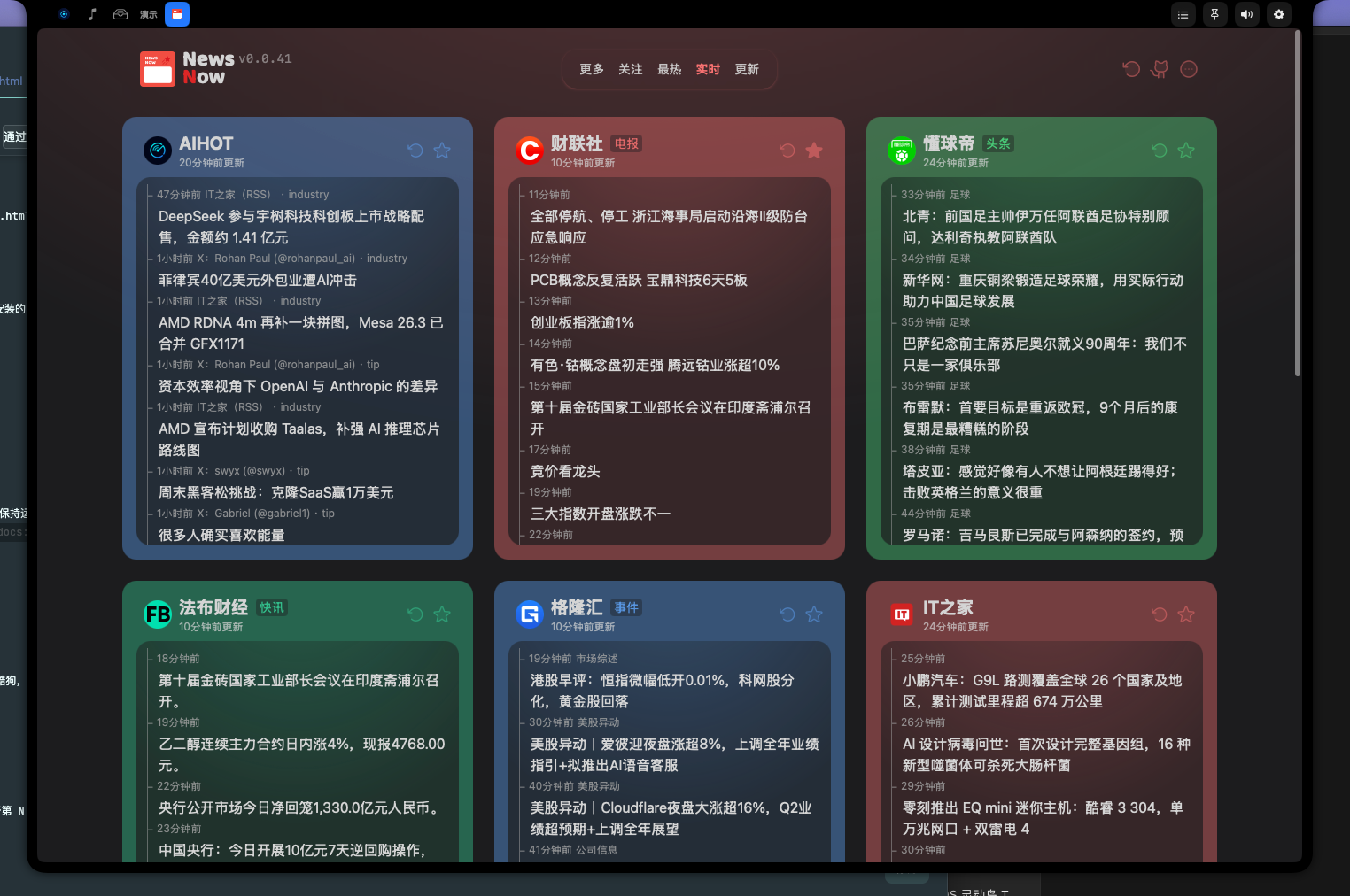Click the 财联社 red C logo

[530, 151]
